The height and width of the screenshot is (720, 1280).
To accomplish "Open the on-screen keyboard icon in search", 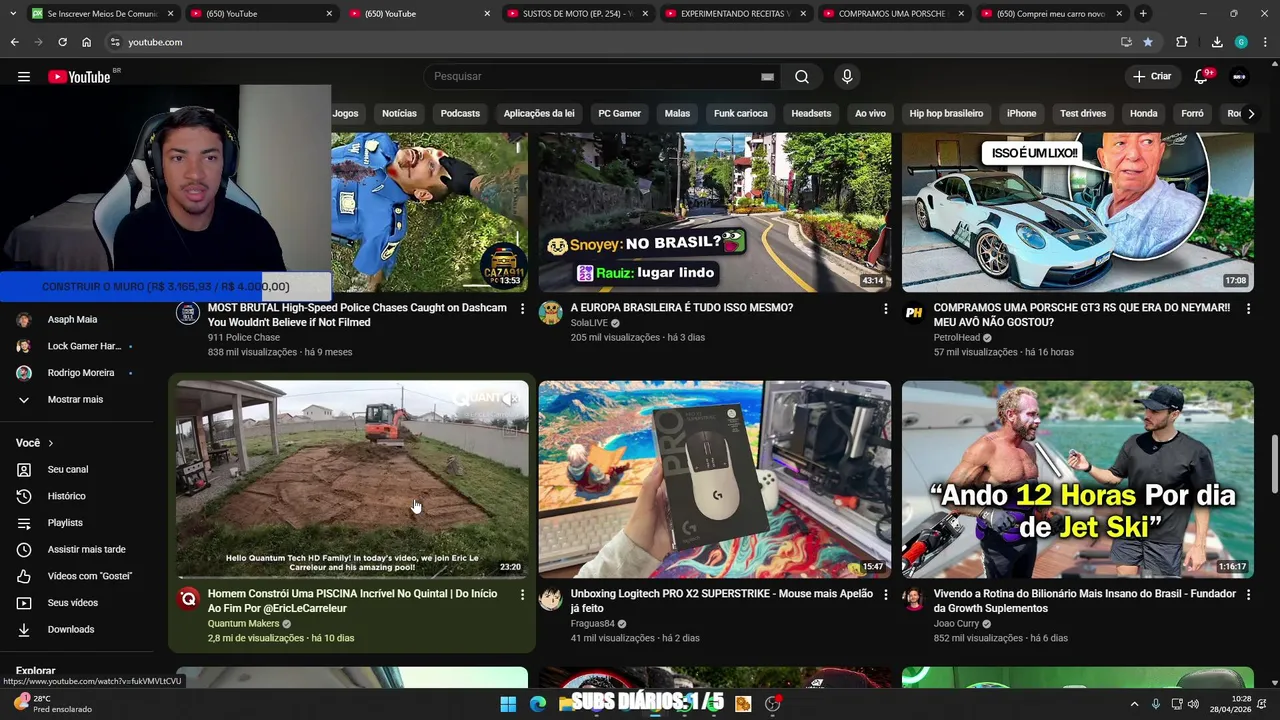I will coord(767,77).
